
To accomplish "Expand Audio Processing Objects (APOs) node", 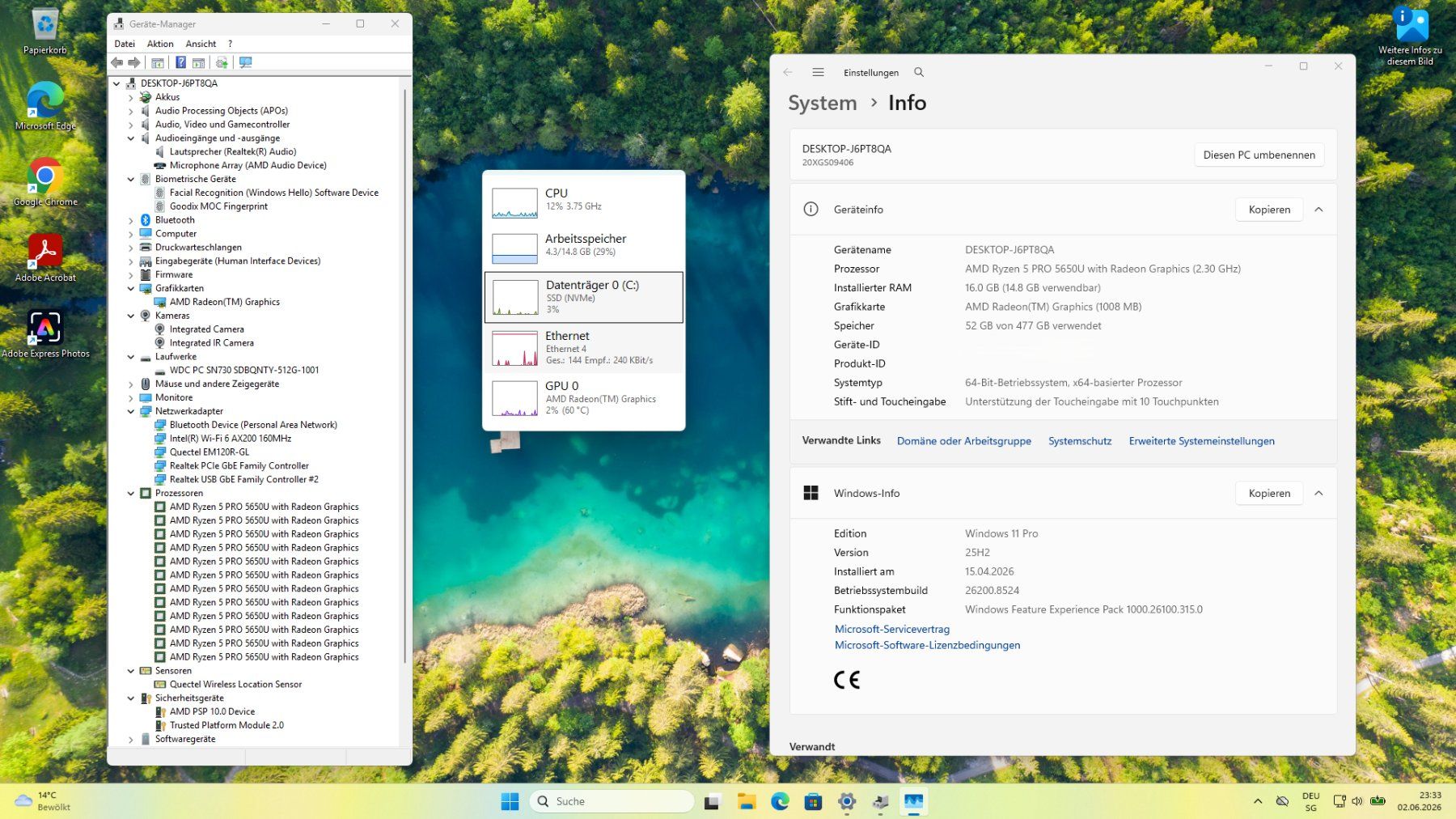I will click(131, 111).
